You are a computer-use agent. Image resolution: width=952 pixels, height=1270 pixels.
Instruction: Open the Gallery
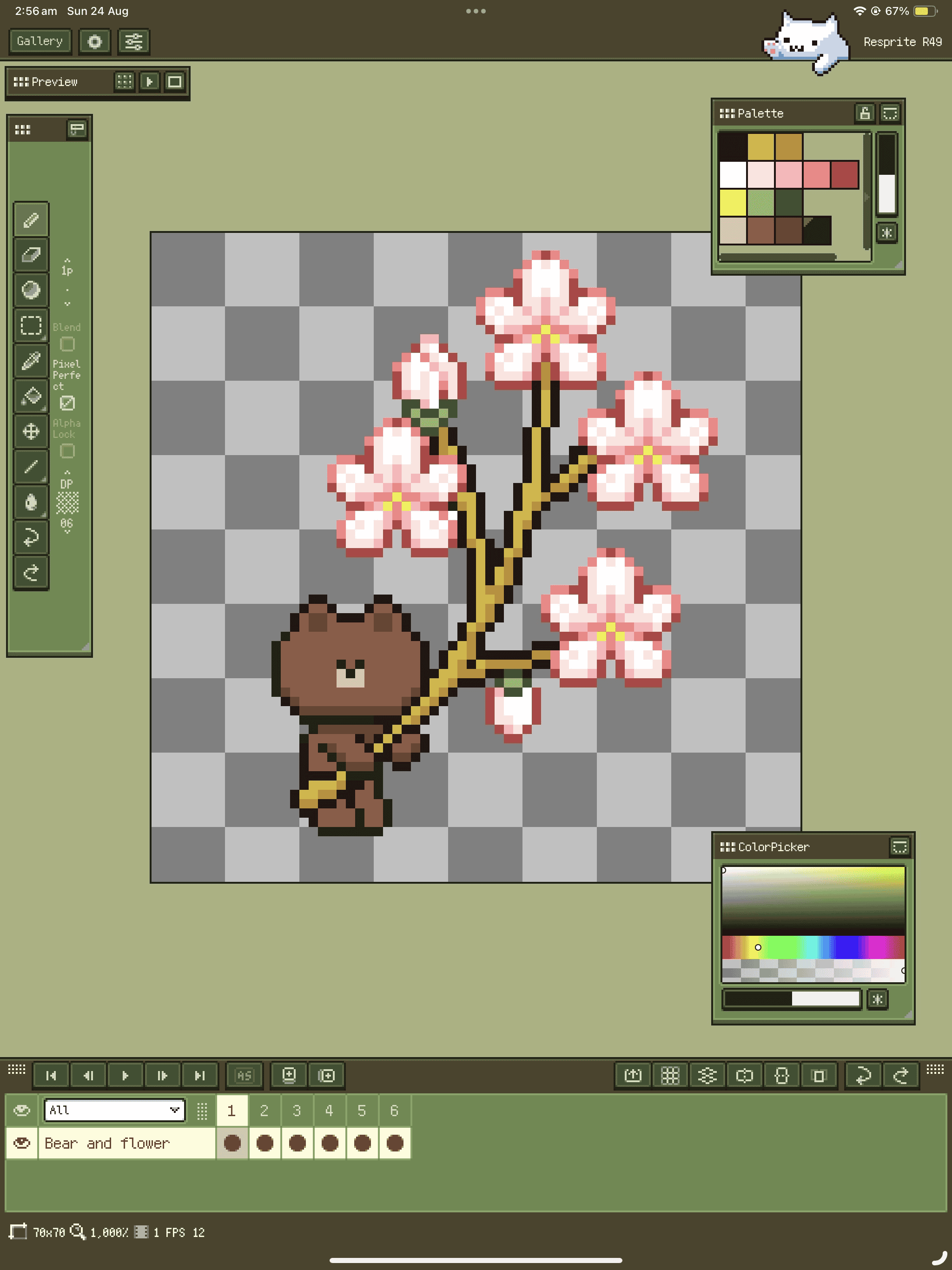pos(39,41)
